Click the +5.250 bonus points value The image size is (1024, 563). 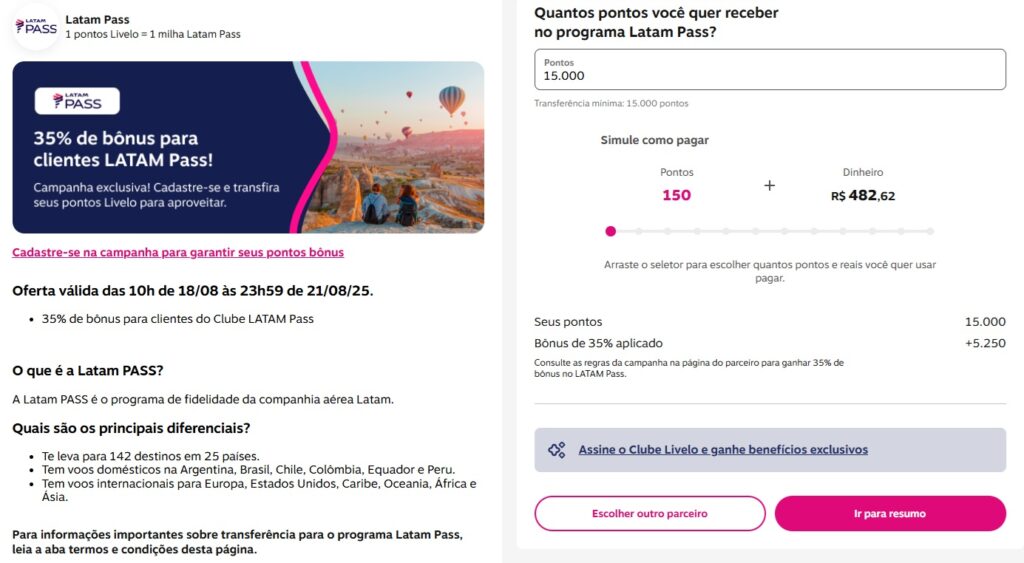[984, 343]
